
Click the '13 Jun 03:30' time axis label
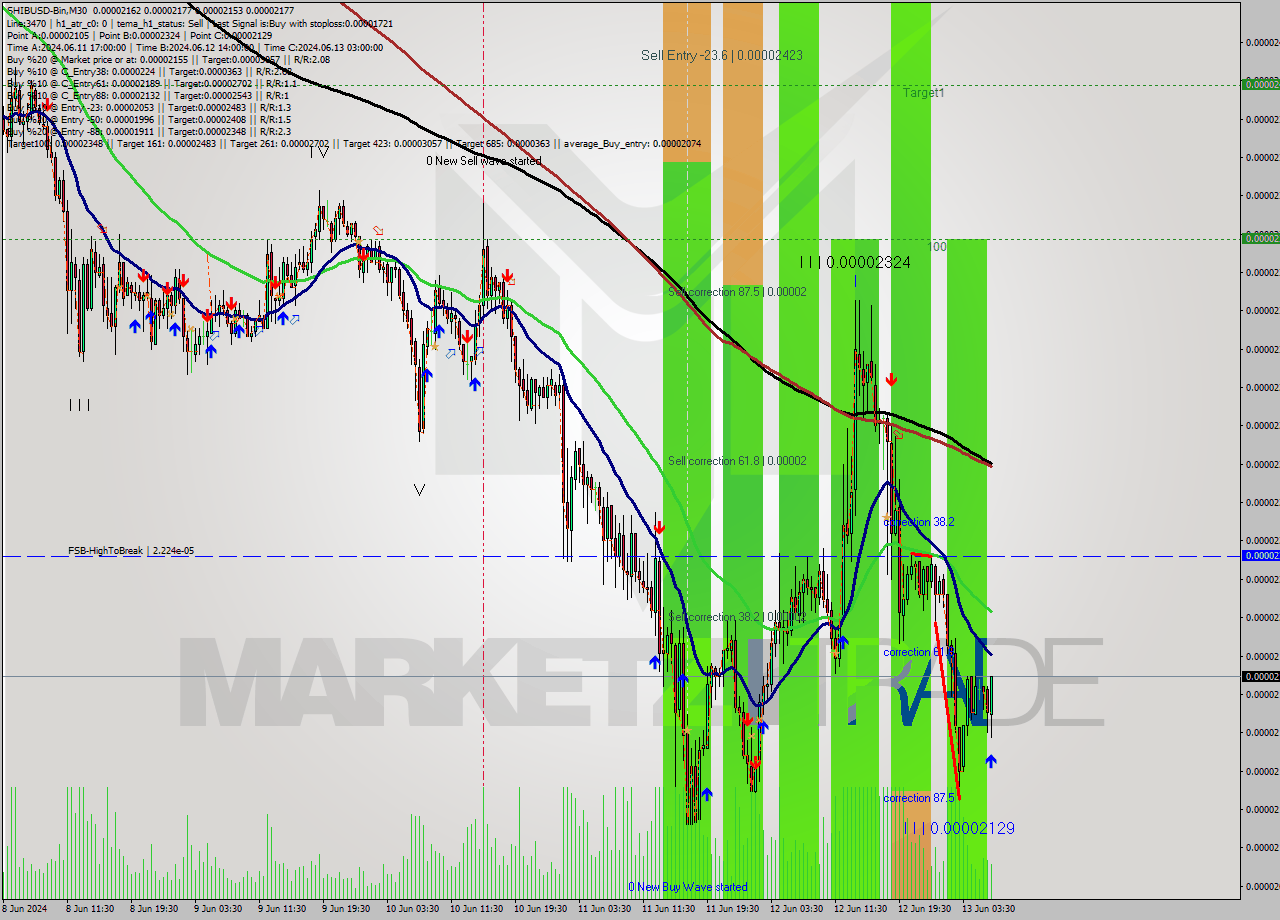point(988,909)
